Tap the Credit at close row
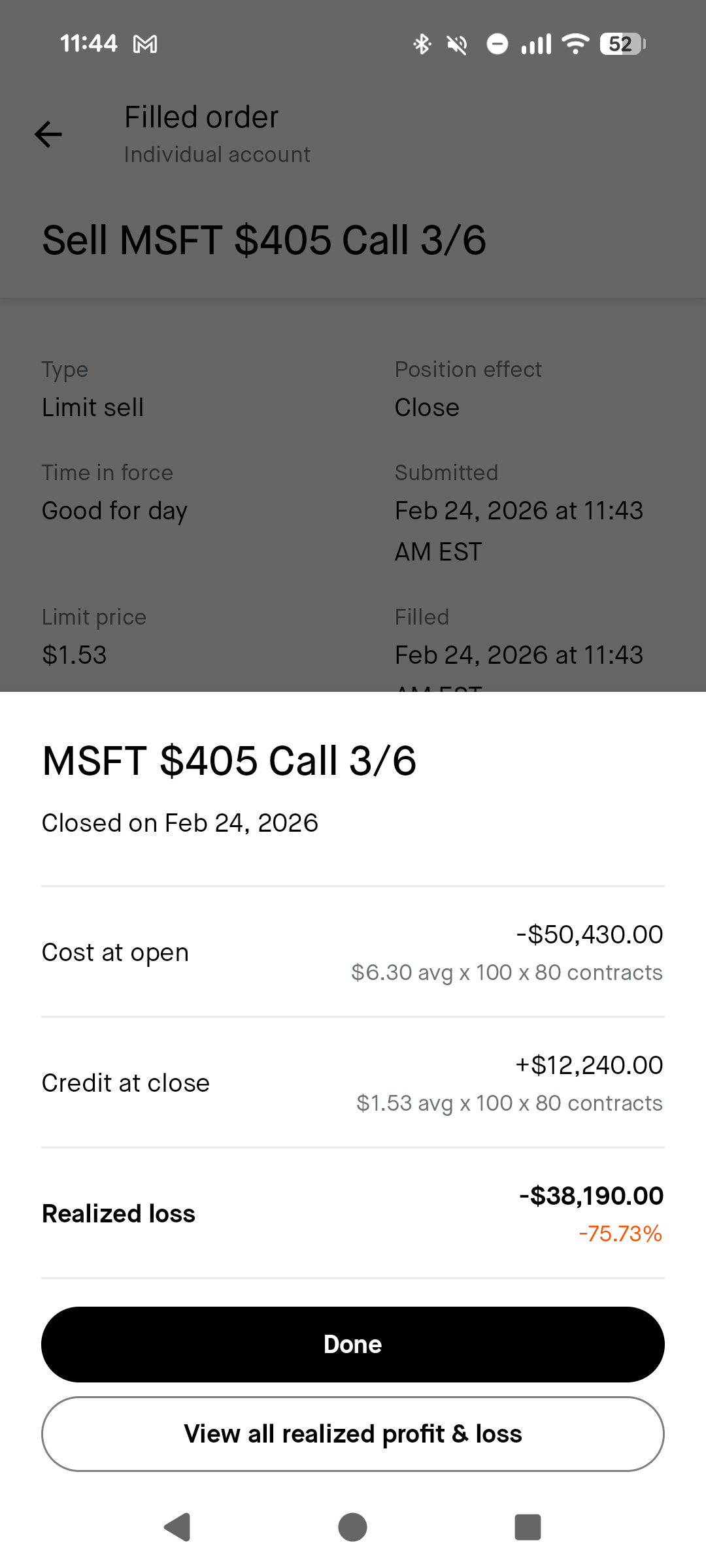The width and height of the screenshot is (706, 1568). pyautogui.click(x=353, y=1083)
